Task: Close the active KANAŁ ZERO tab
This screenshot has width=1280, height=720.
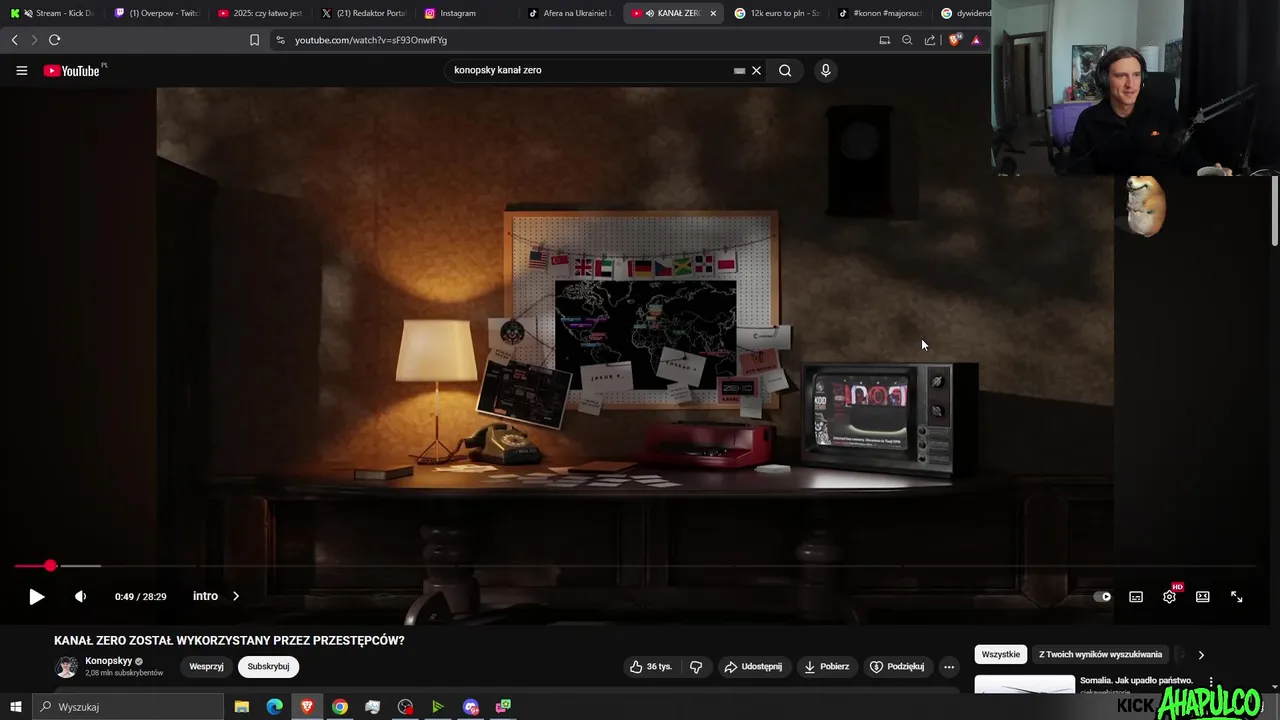Action: point(713,13)
